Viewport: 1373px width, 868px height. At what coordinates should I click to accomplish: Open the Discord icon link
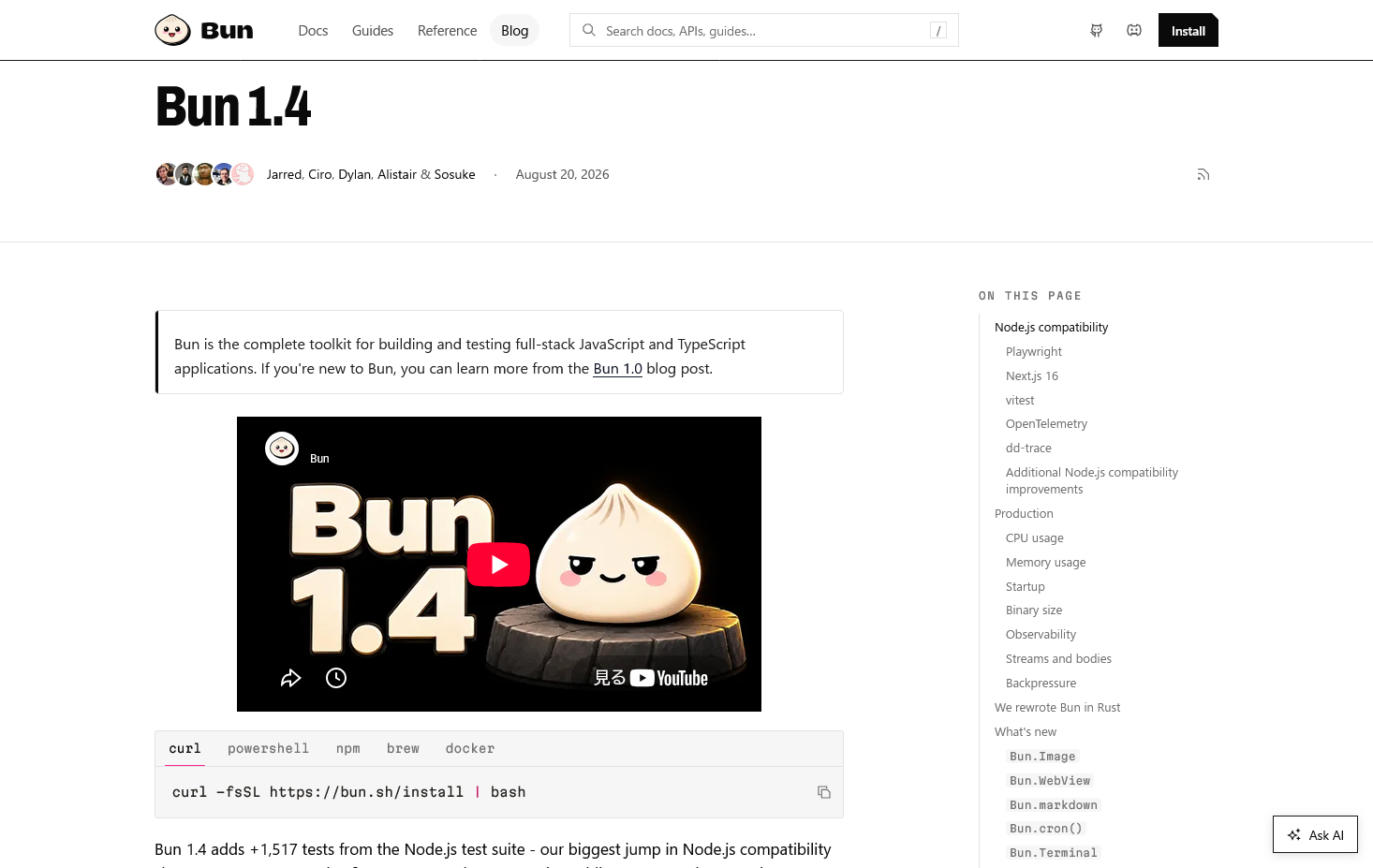point(1134,31)
